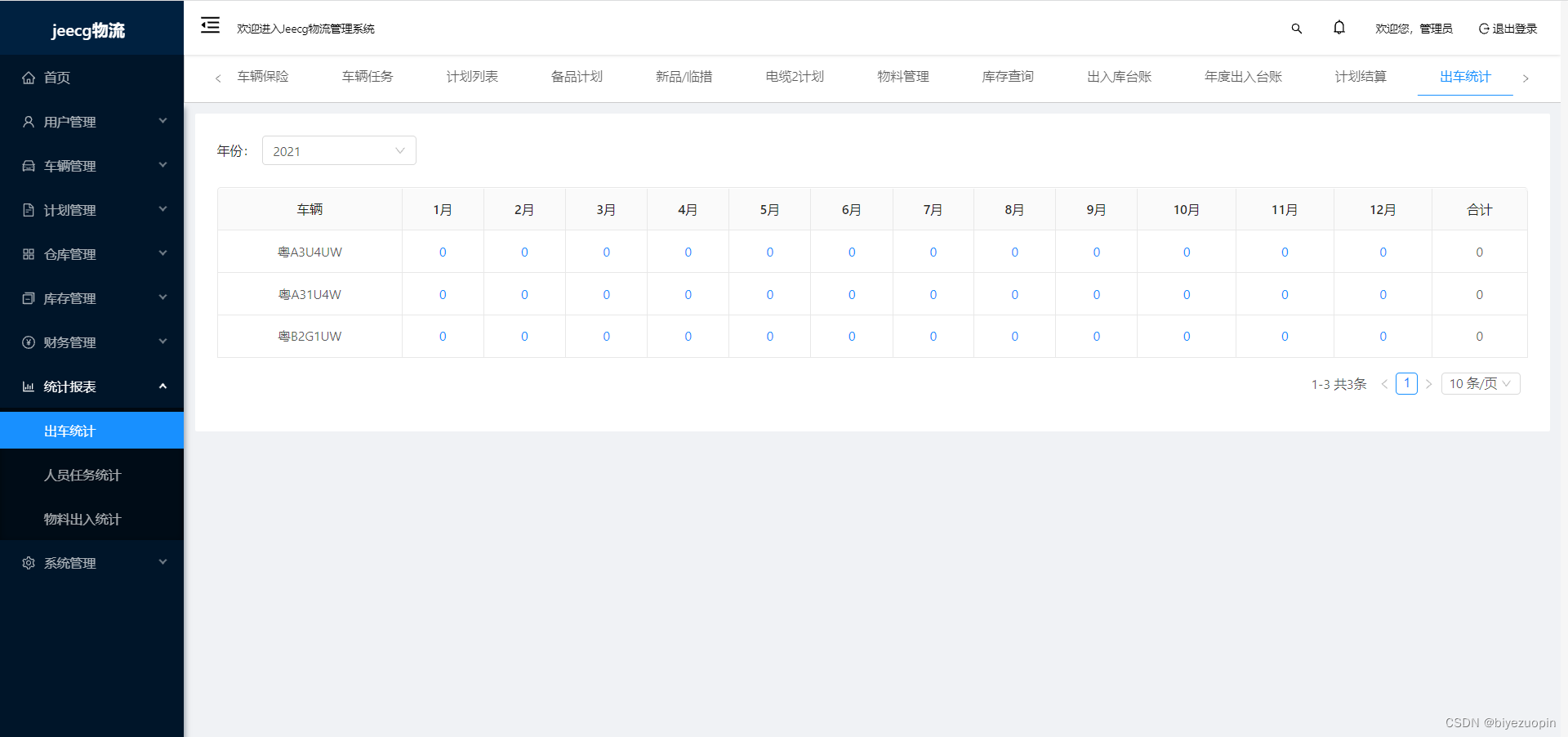
Task: Open notifications bell icon
Action: (x=1339, y=28)
